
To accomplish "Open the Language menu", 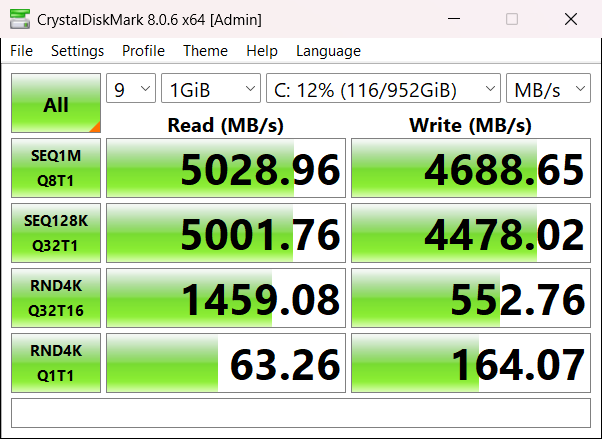I will pos(328,51).
